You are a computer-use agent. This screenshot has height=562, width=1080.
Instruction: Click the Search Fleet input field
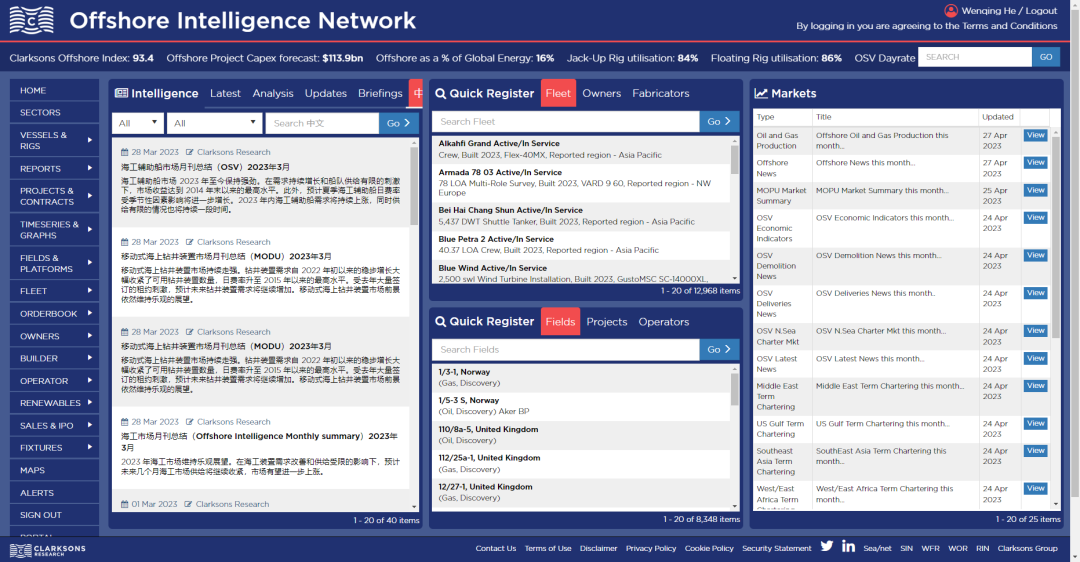(x=565, y=121)
